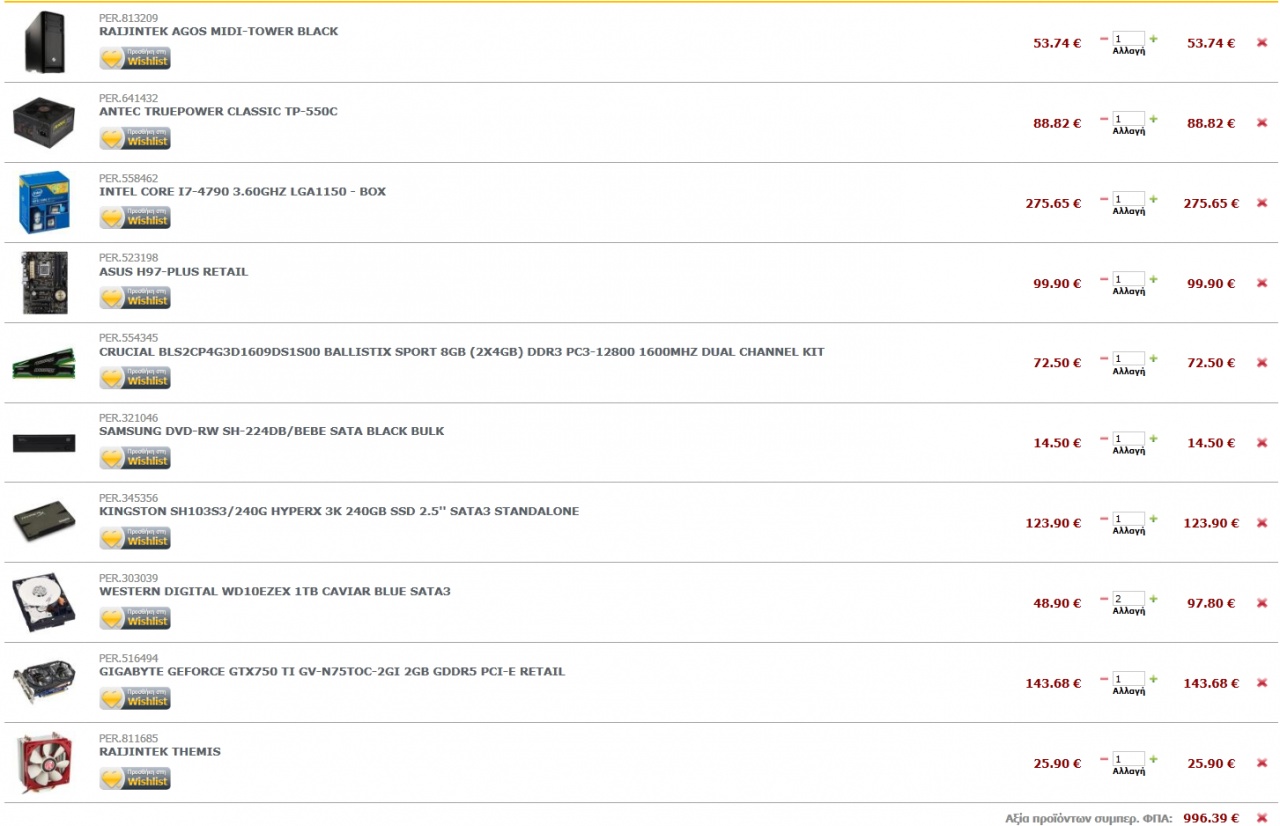Remove Western Digital 1TB drive

[x=1262, y=603]
